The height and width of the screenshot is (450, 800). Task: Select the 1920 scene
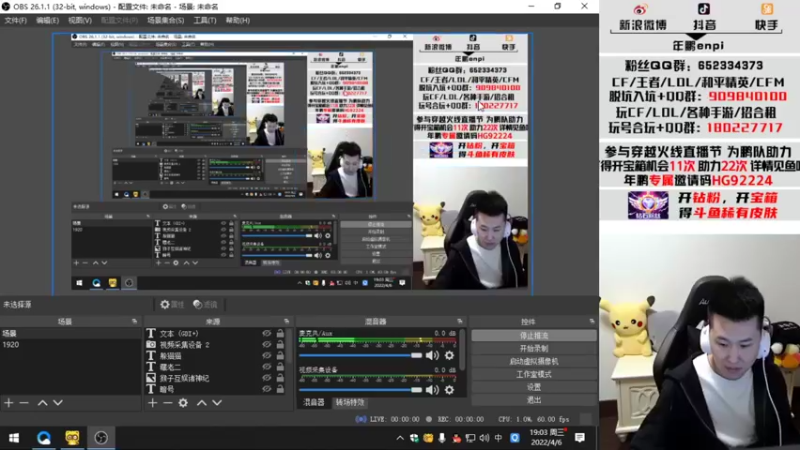click(x=70, y=344)
